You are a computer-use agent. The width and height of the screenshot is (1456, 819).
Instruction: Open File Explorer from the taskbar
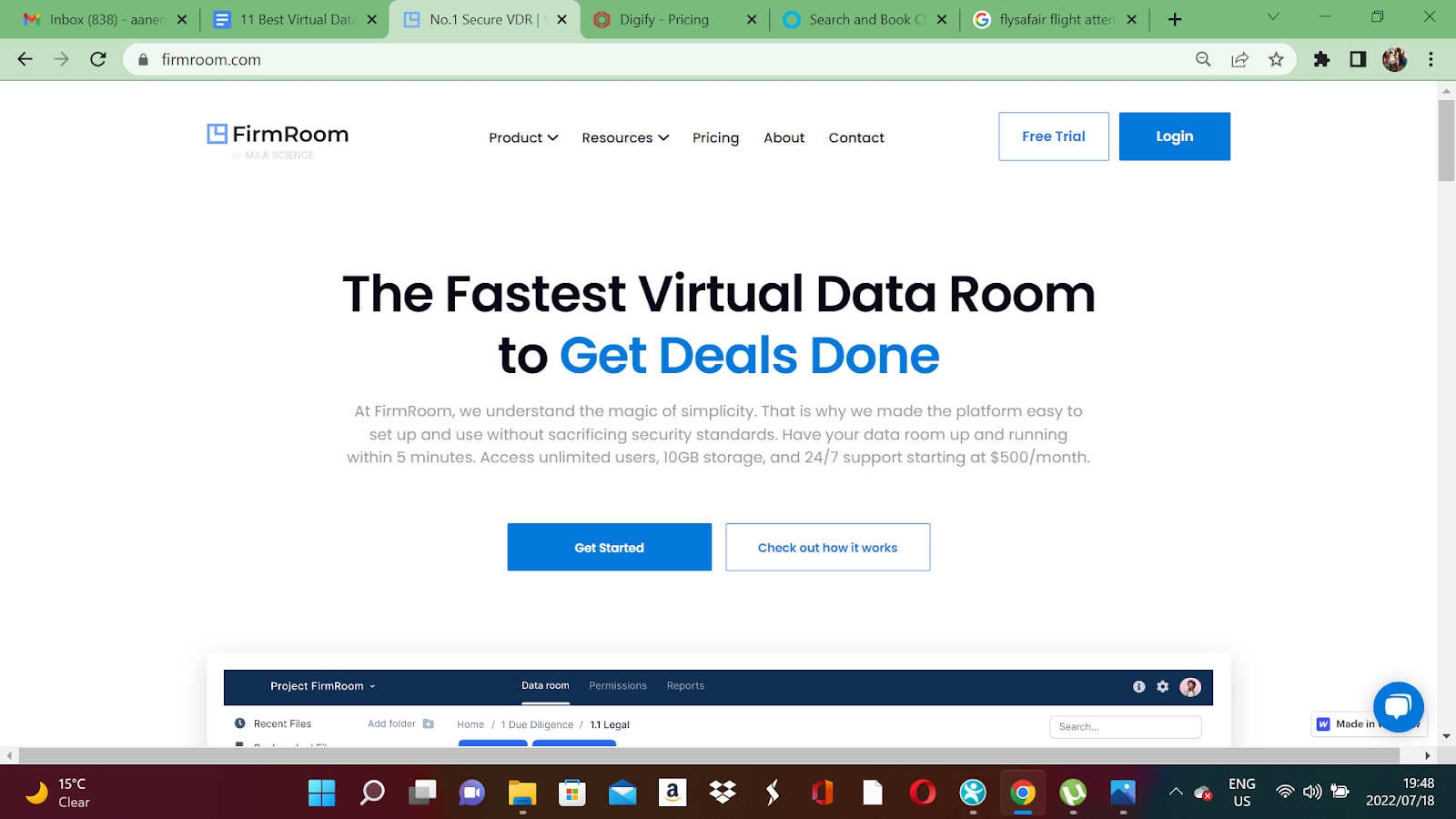pos(522,793)
